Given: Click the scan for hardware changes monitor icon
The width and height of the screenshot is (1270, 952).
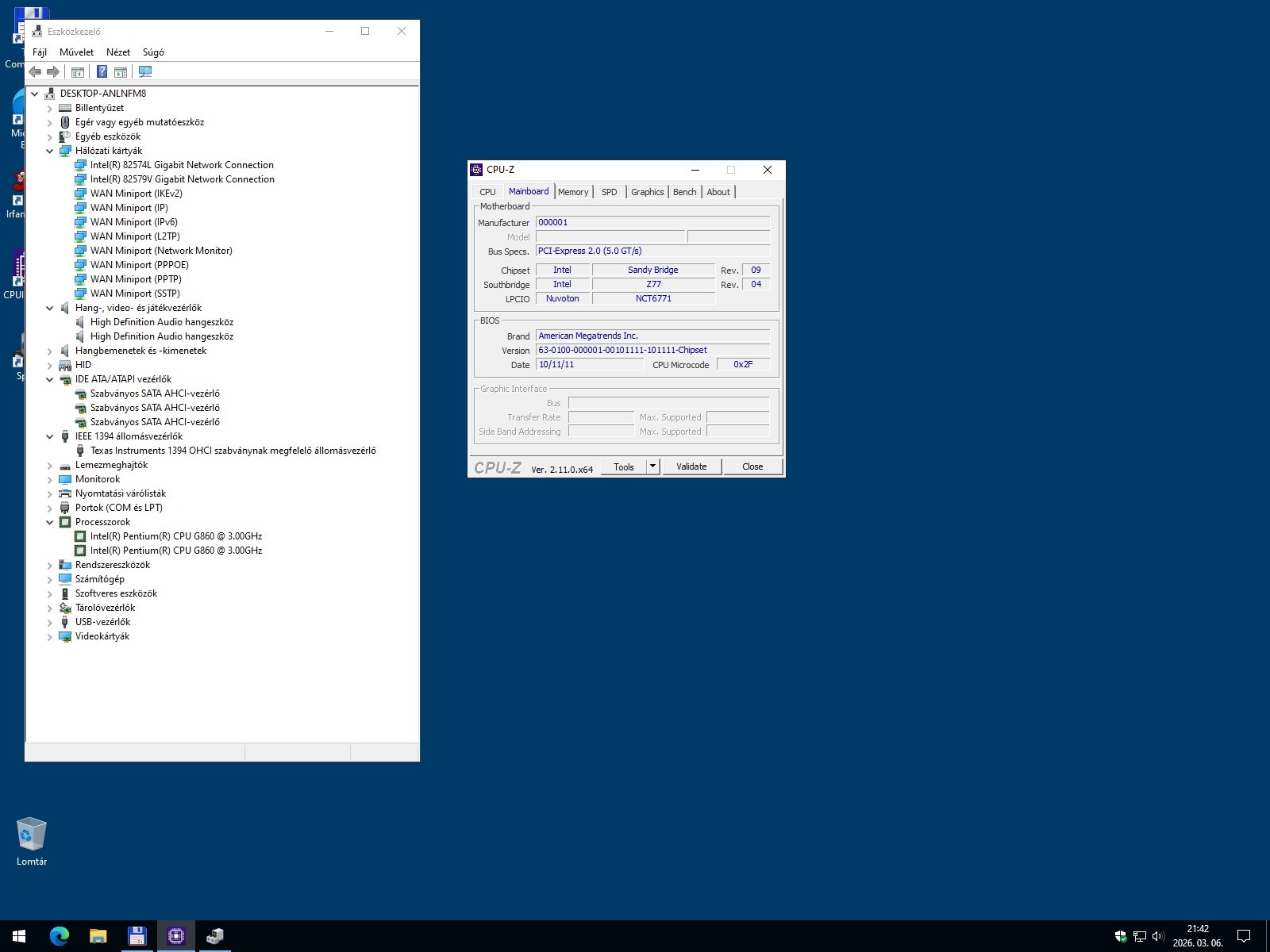Looking at the screenshot, I should (x=145, y=72).
